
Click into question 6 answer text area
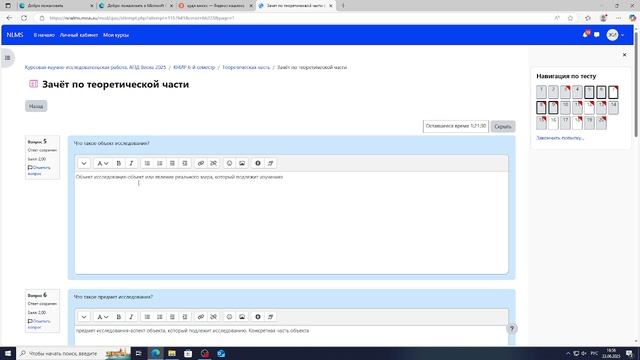pos(291,336)
